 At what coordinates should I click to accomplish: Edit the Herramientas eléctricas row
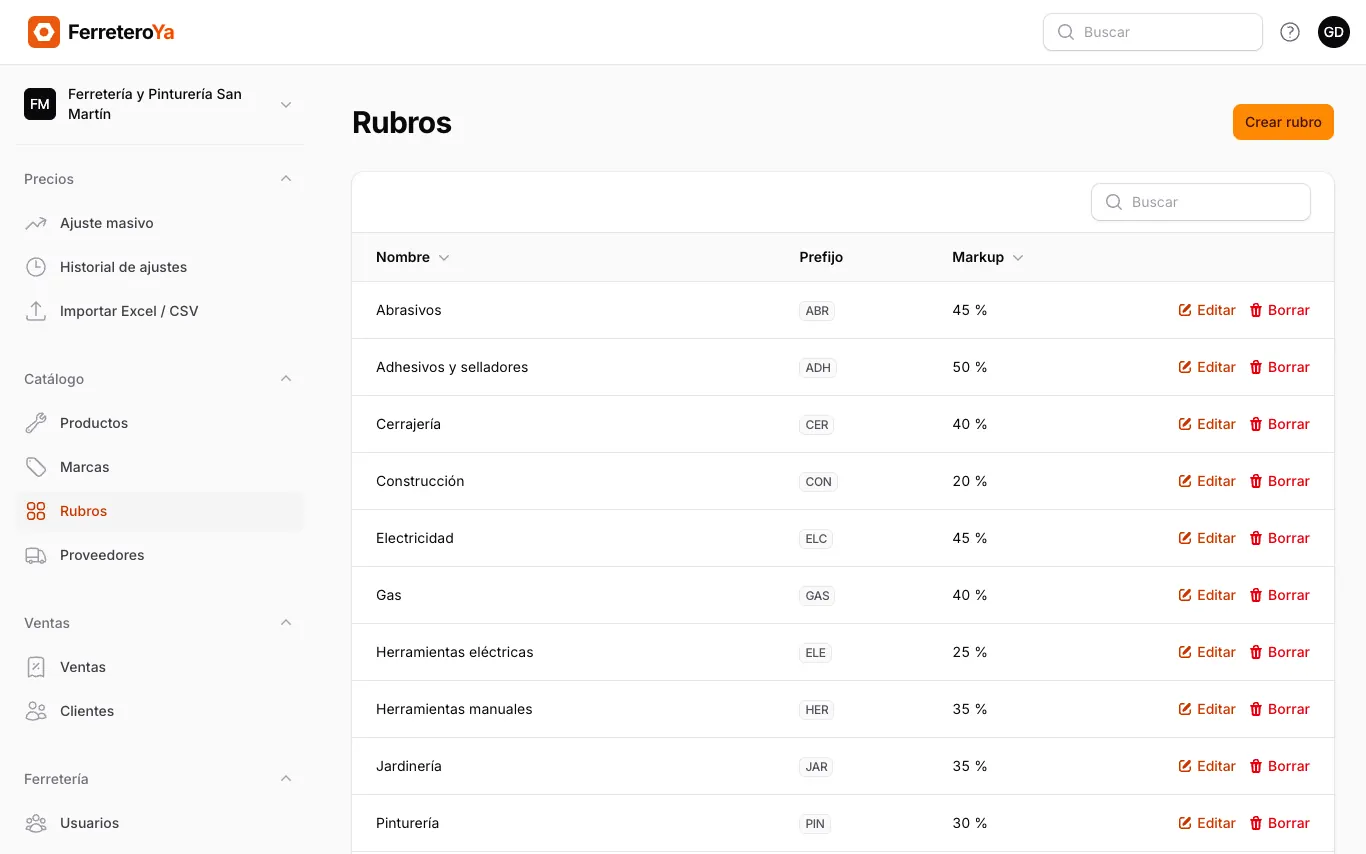(x=1207, y=652)
